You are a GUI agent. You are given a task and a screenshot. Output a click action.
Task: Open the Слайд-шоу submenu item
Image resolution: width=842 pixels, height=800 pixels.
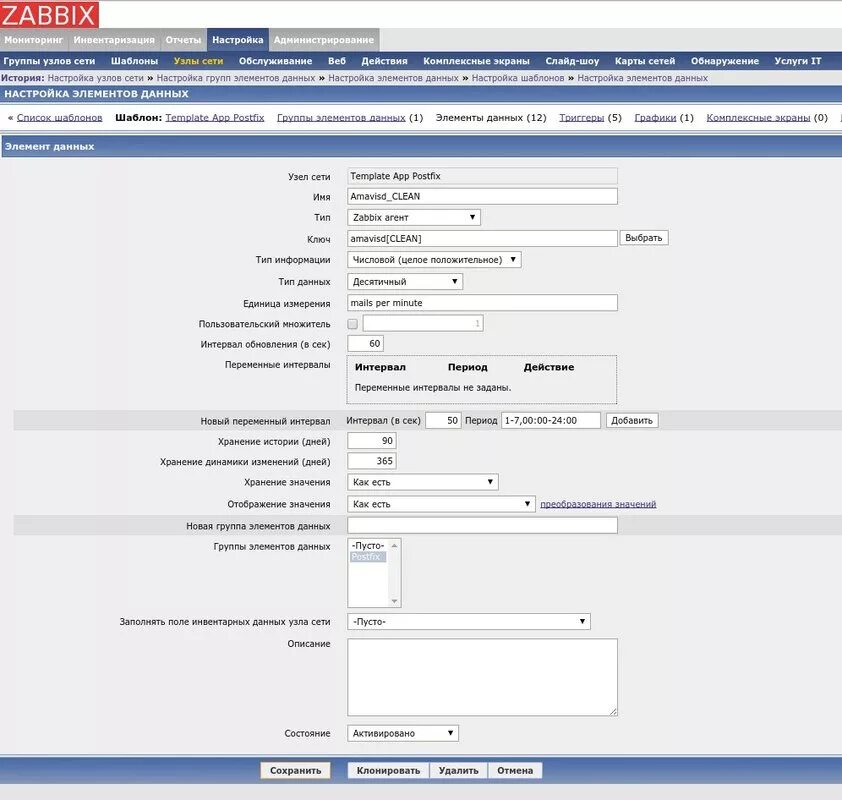(x=572, y=61)
